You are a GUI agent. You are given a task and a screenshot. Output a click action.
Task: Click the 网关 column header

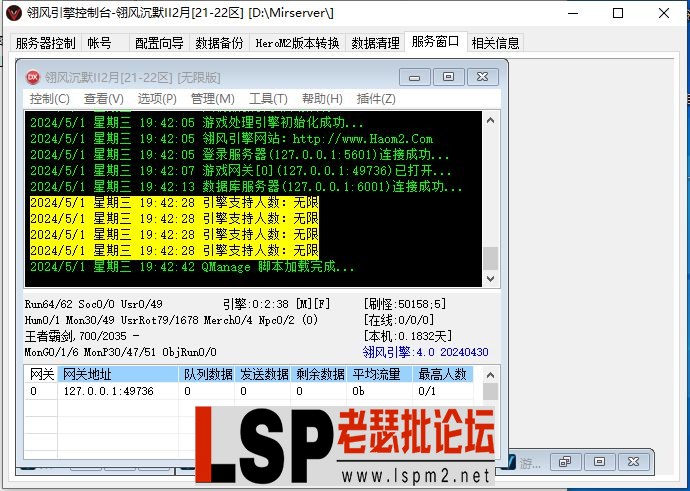(x=41, y=374)
